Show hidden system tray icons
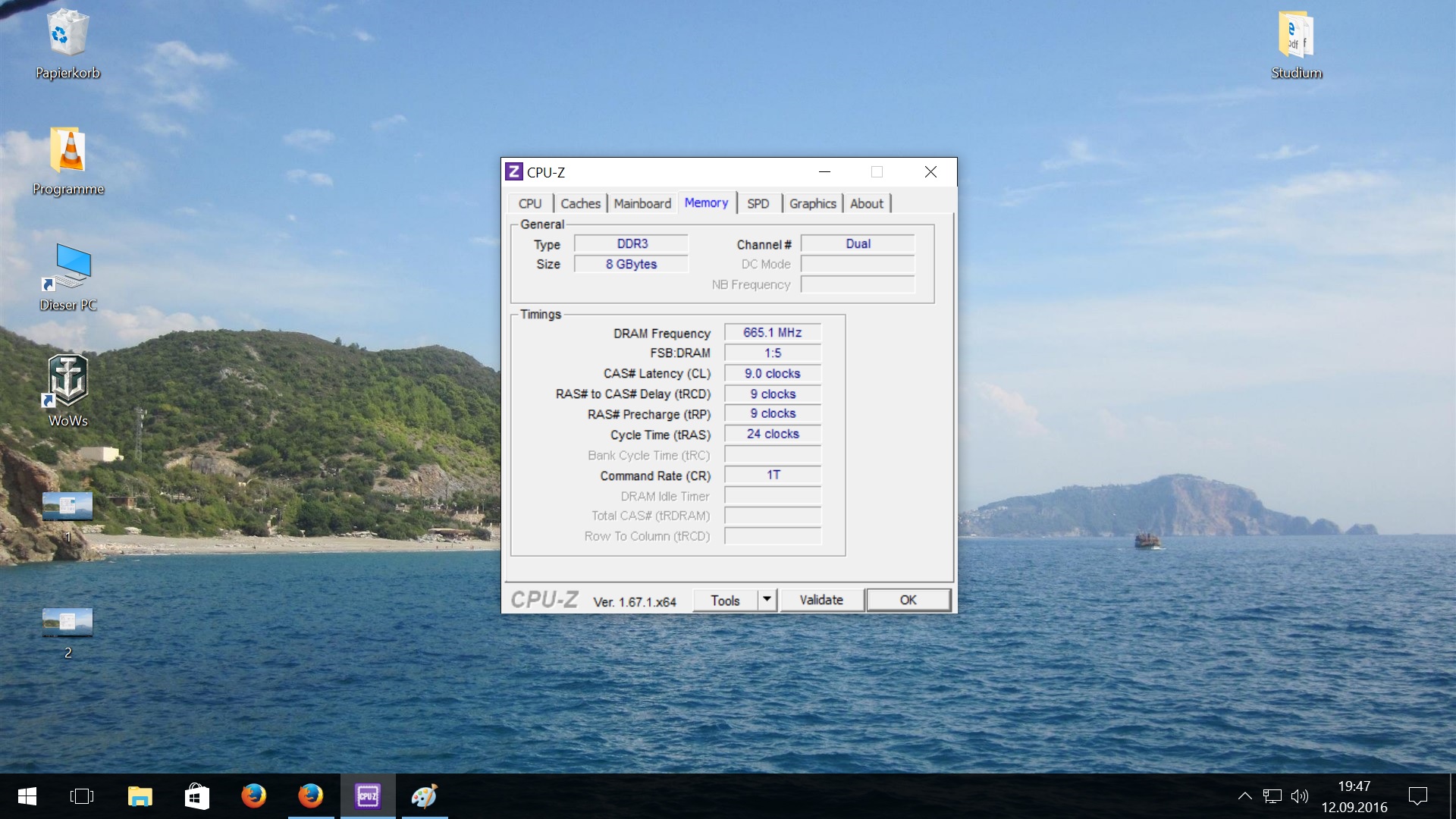The width and height of the screenshot is (1456, 819). click(1244, 796)
